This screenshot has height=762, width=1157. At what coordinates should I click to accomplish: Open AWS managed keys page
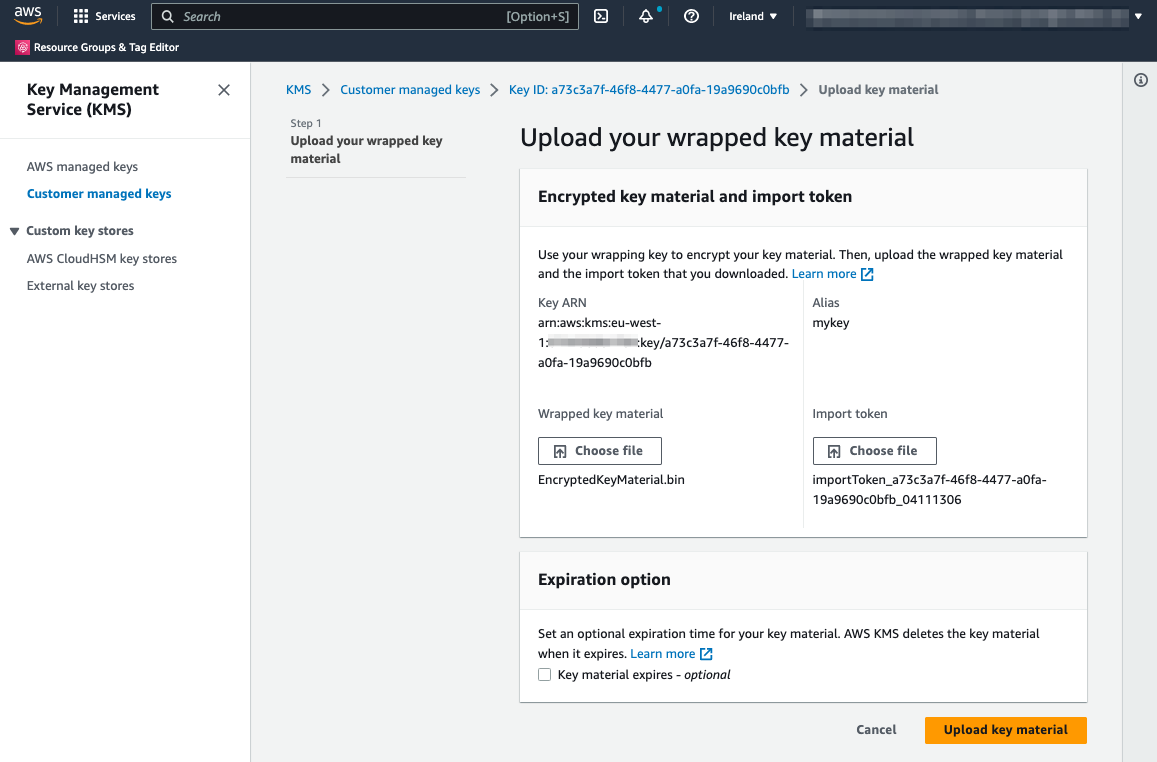point(83,167)
